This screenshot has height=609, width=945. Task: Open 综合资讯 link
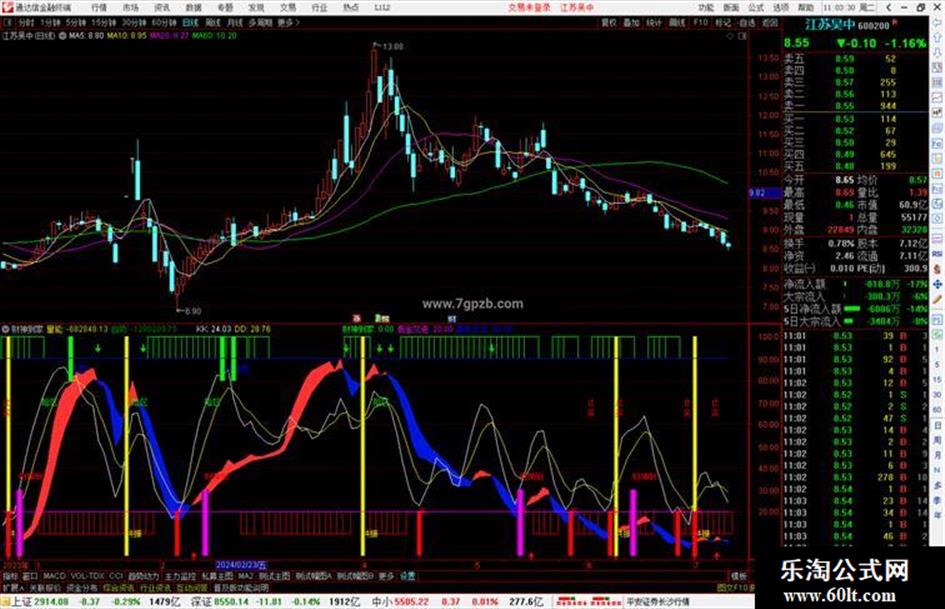[x=119, y=588]
